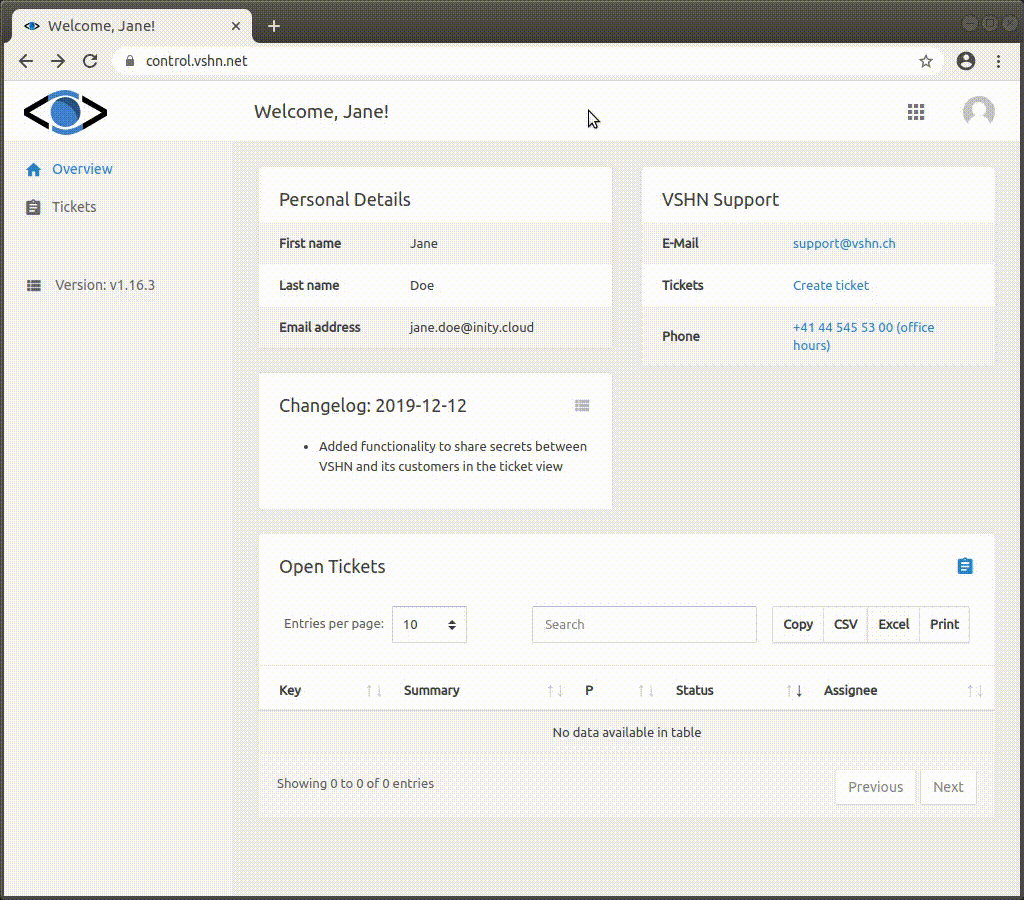The width and height of the screenshot is (1024, 900).
Task: Click the list icon beside Version v1.16.3
Action: (32, 285)
